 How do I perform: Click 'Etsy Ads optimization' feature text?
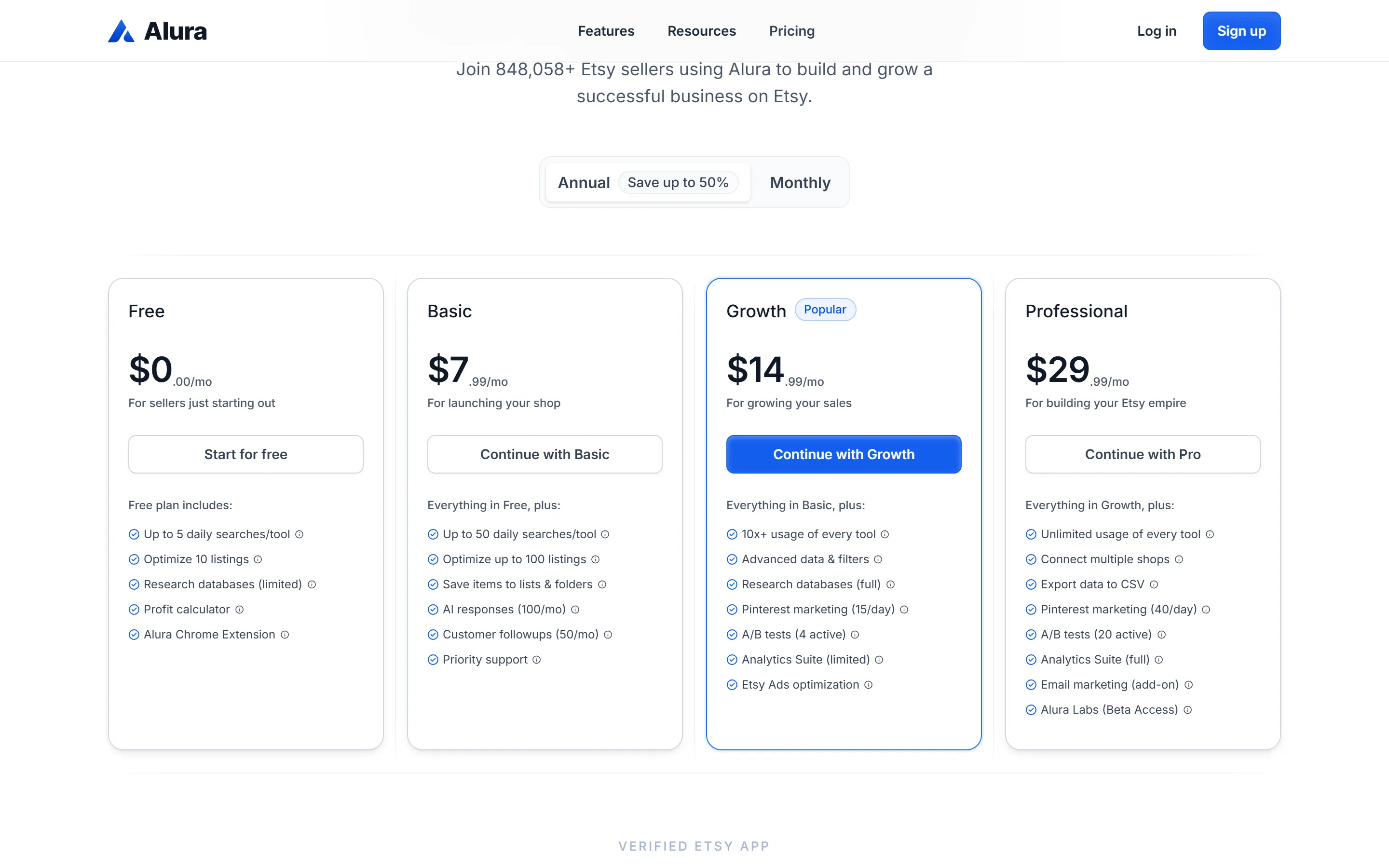(x=800, y=685)
